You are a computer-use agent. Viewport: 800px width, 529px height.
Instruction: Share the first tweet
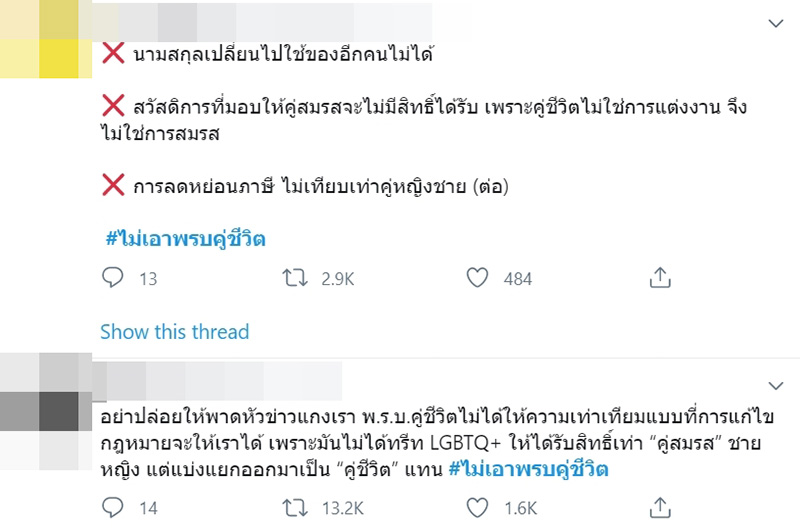point(660,279)
